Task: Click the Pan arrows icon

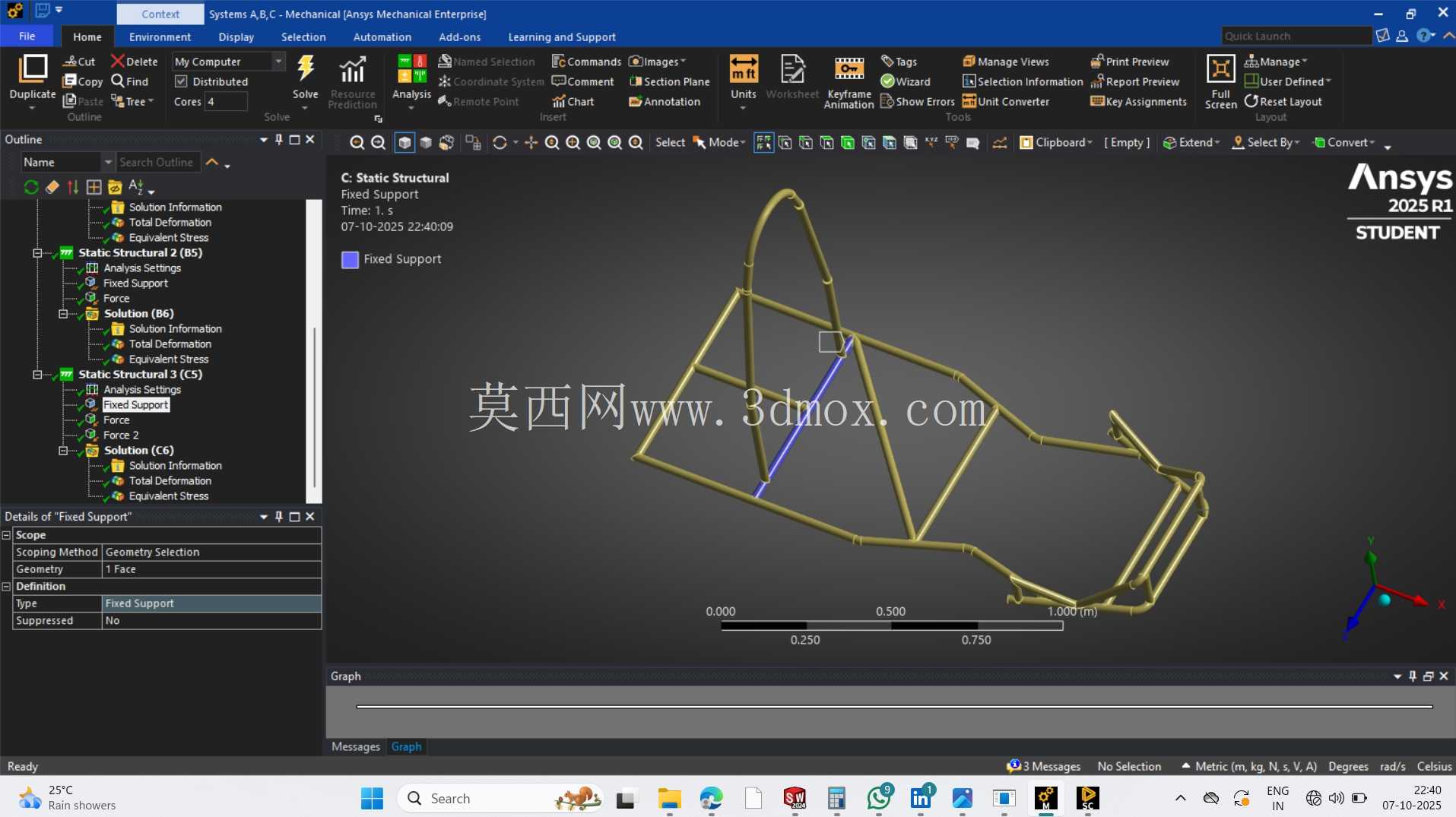Action: (531, 142)
